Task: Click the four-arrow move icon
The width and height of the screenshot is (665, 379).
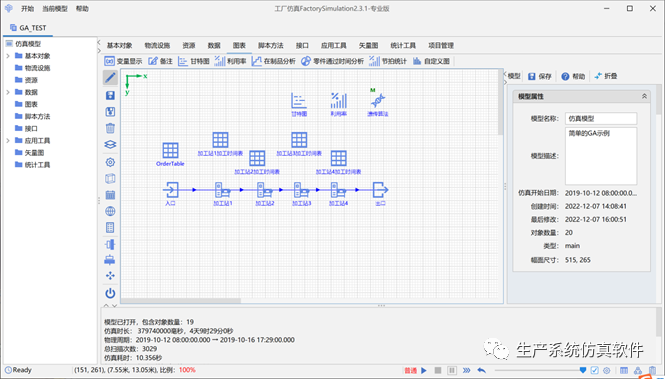Action: point(110,276)
